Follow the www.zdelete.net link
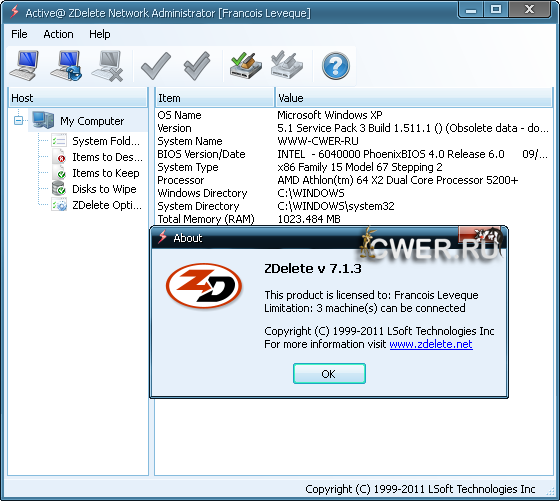The height and width of the screenshot is (501, 560). [431, 344]
